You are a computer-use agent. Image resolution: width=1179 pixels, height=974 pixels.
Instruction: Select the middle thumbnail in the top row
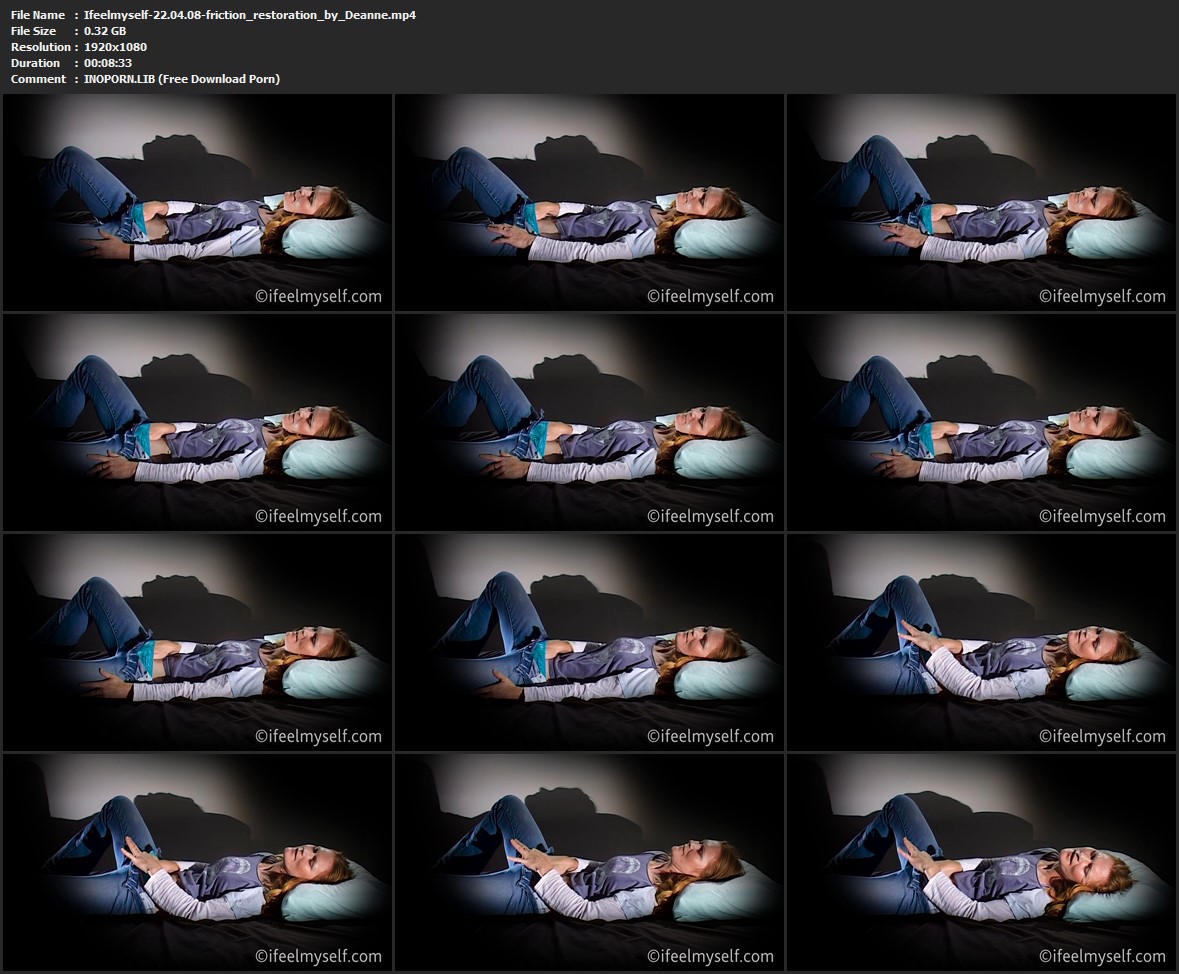point(589,203)
